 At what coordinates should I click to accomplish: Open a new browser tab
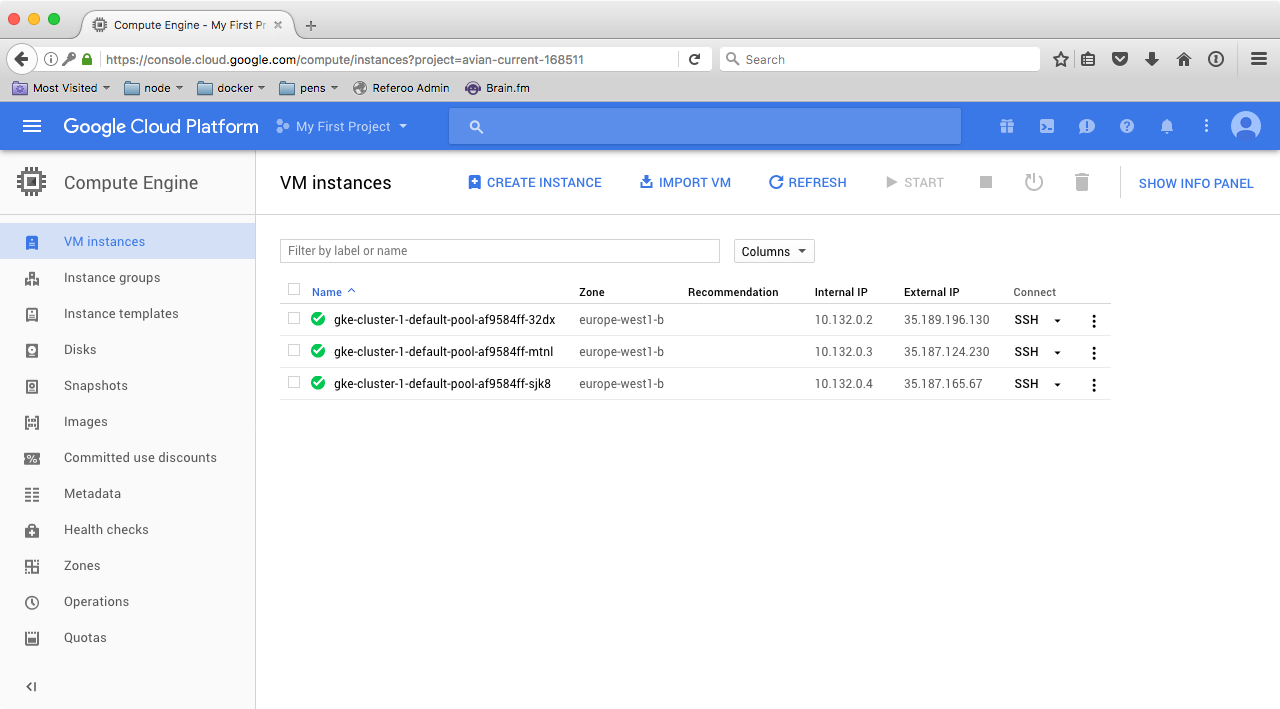point(311,25)
